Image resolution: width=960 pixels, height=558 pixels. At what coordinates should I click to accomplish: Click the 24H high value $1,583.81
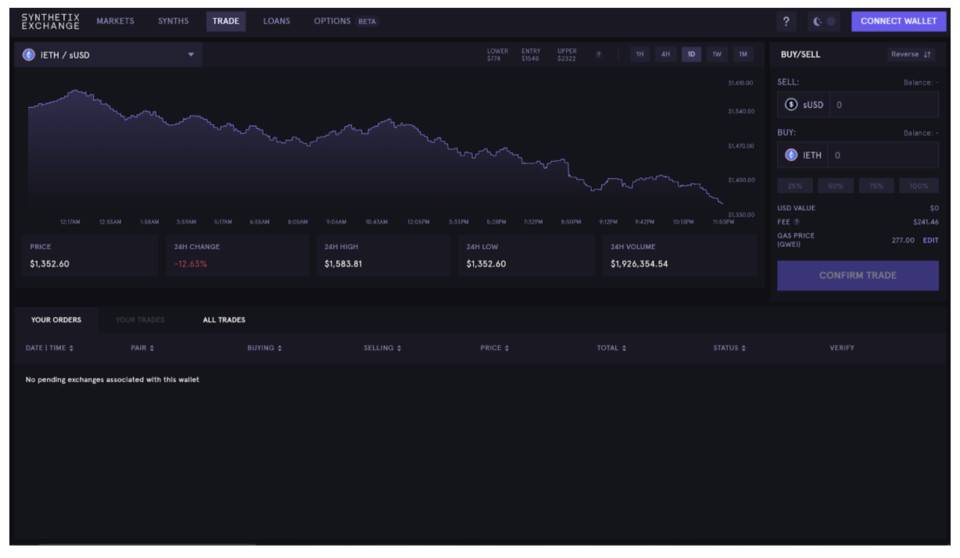pyautogui.click(x=343, y=265)
